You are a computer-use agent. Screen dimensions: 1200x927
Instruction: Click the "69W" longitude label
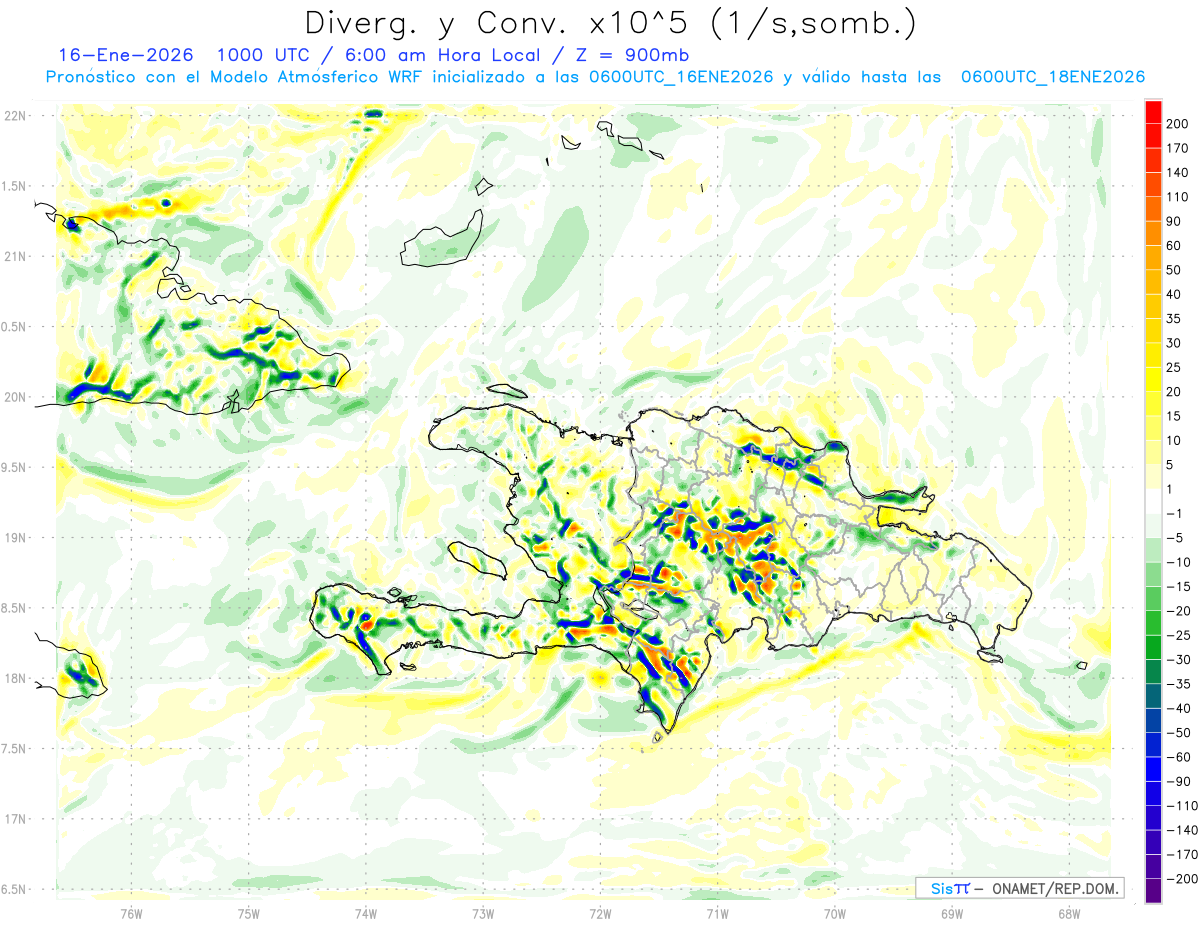pyautogui.click(x=952, y=914)
